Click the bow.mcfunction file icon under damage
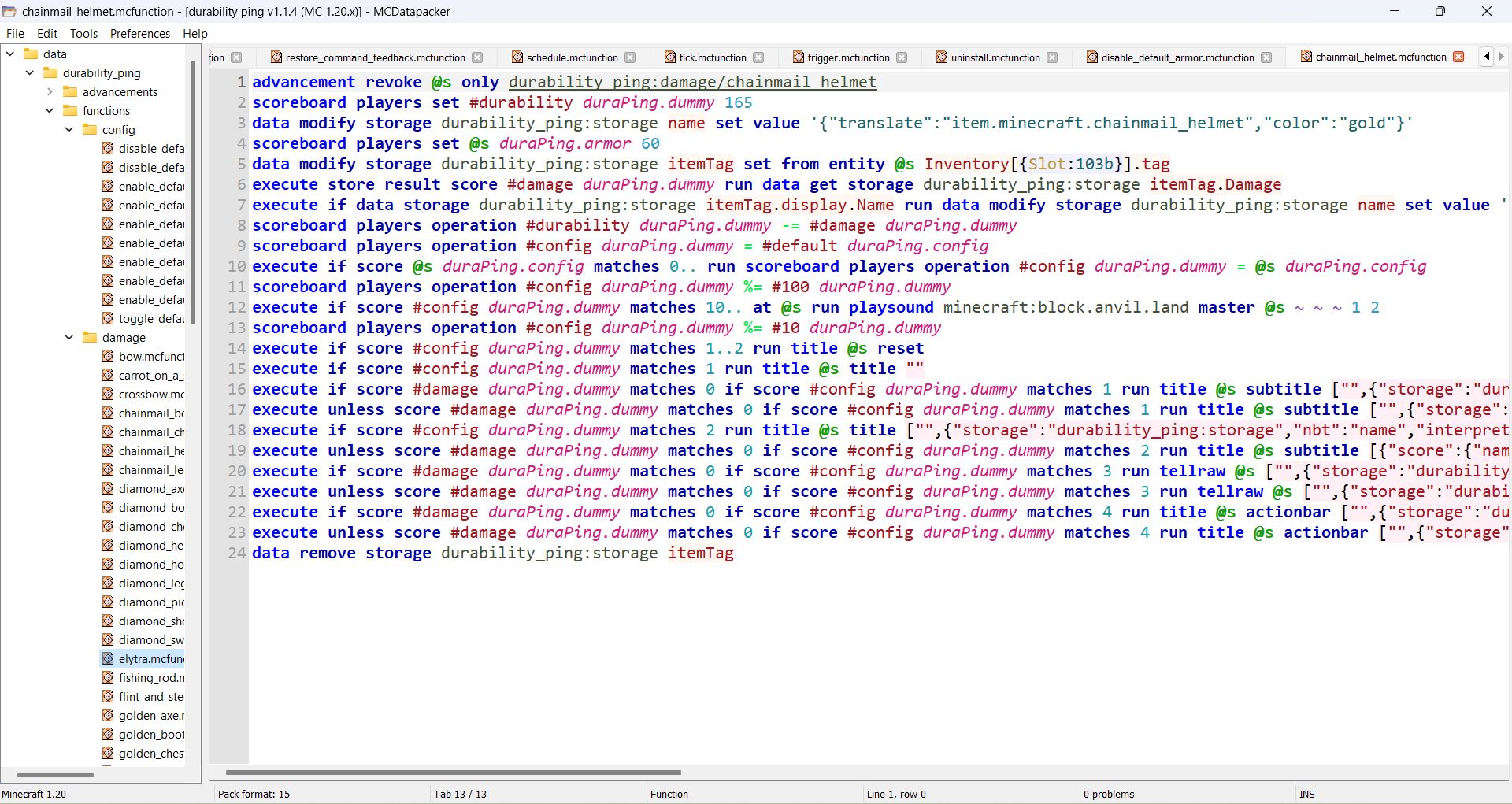The width and height of the screenshot is (1512, 804). 108,357
